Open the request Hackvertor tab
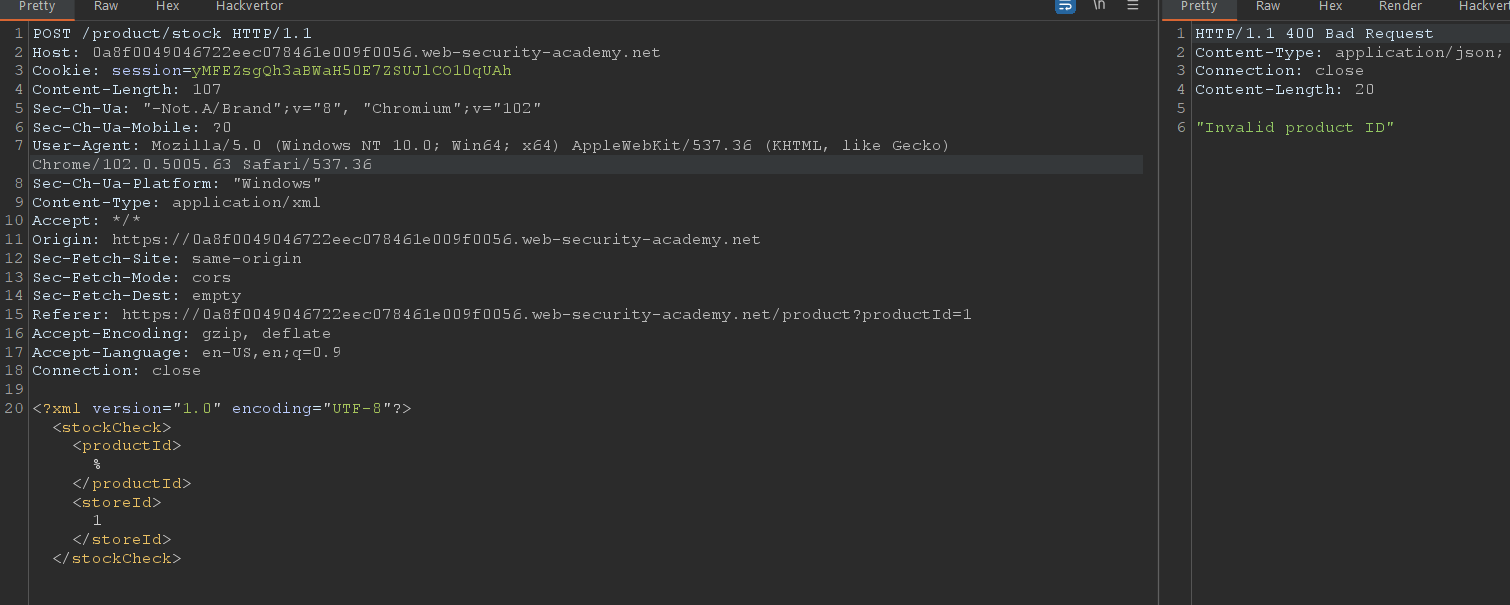 pos(249,6)
